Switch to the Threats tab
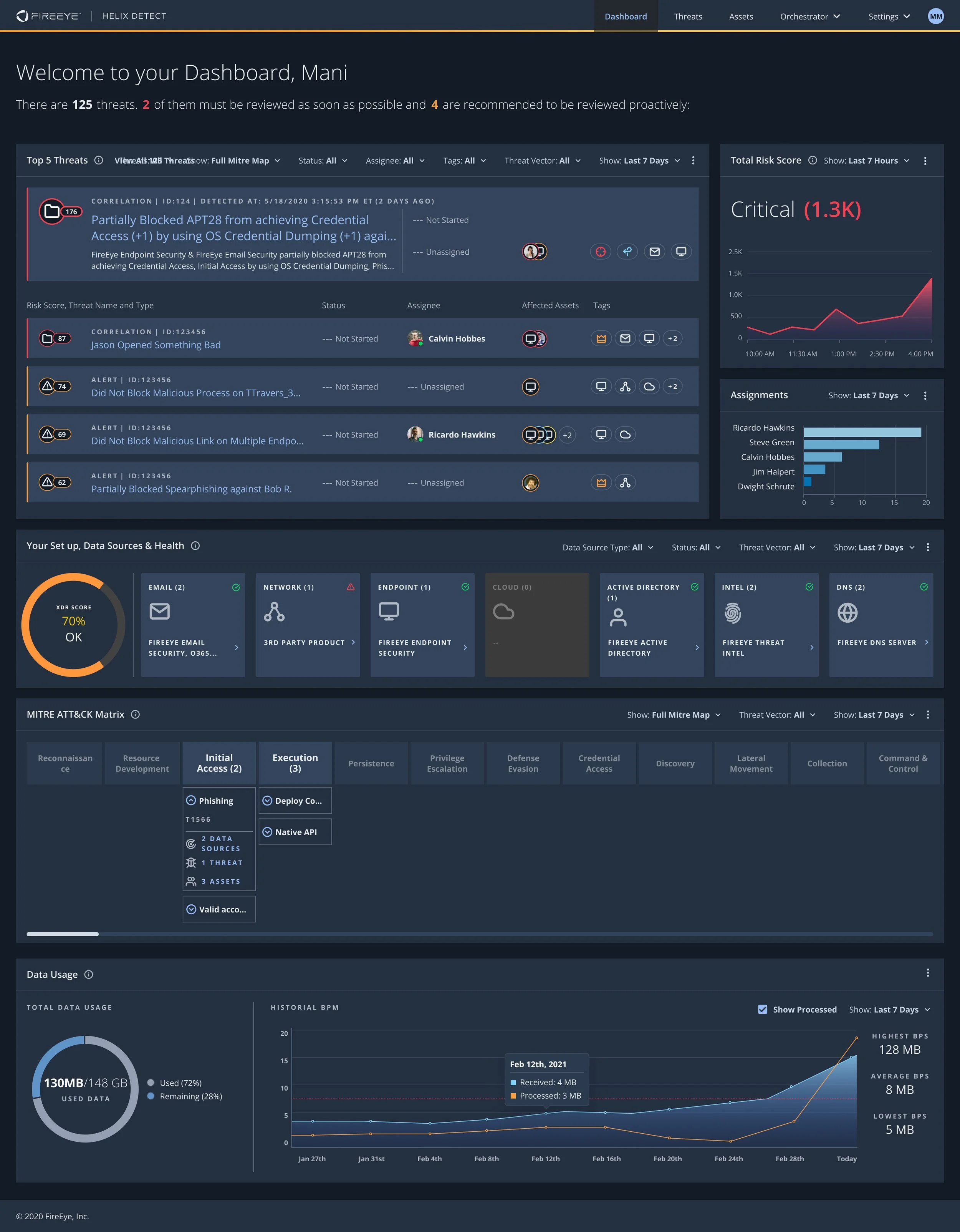The height and width of the screenshot is (1232, 960). (688, 17)
